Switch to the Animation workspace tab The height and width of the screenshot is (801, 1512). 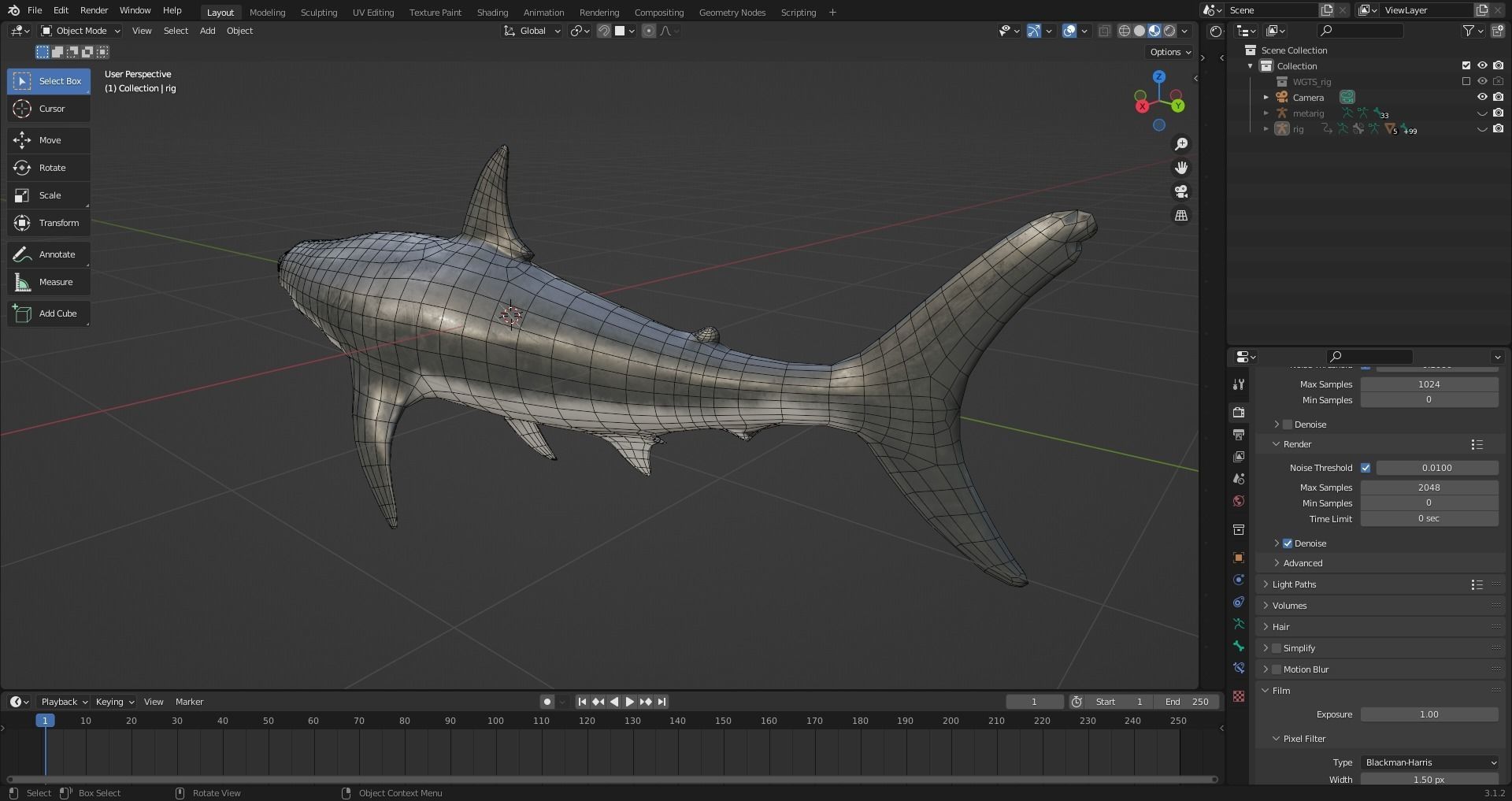coord(543,13)
